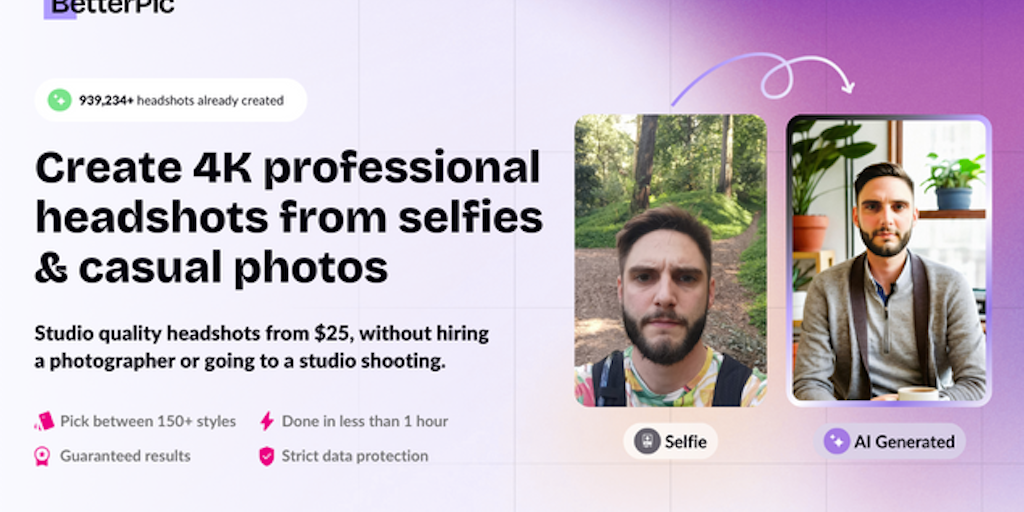Click the BetterPic logo
Screen dimensions: 1024x512
click(109, 8)
